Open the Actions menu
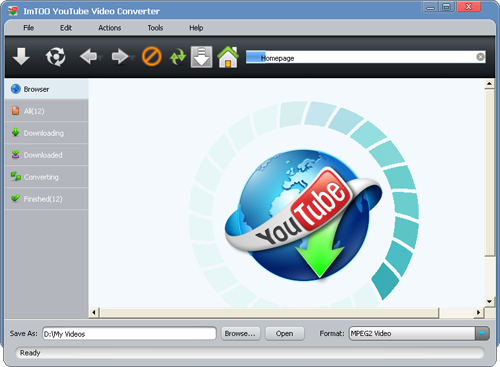Image resolution: width=500 pixels, height=367 pixels. pyautogui.click(x=109, y=28)
